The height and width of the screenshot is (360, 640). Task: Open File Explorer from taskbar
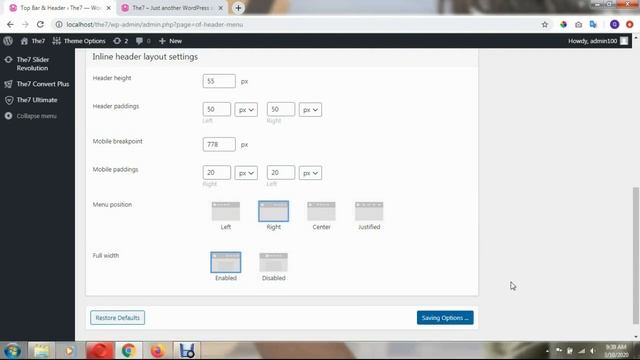point(41,351)
